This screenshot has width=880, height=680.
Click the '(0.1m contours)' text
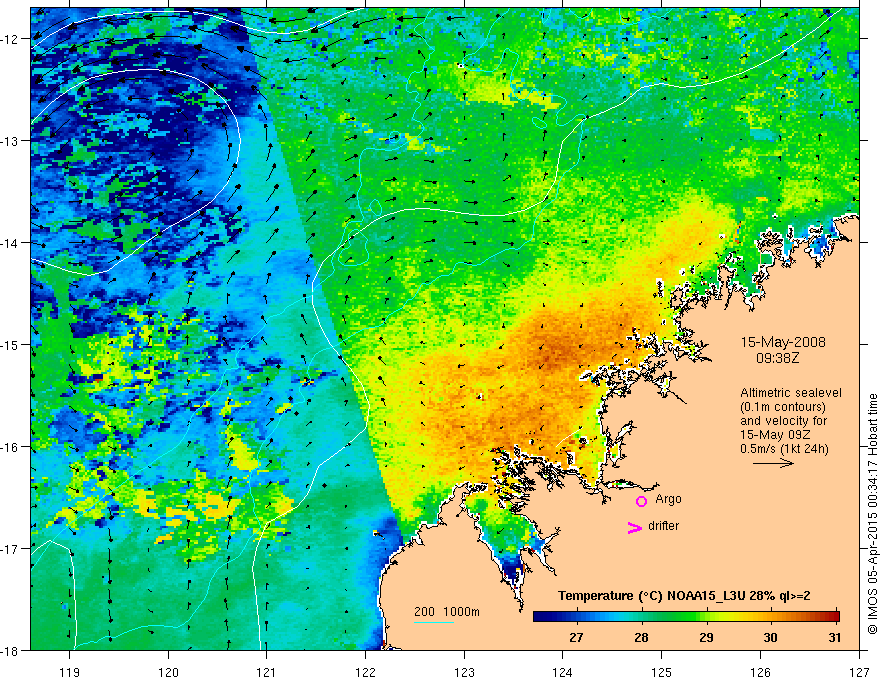pyautogui.click(x=783, y=407)
